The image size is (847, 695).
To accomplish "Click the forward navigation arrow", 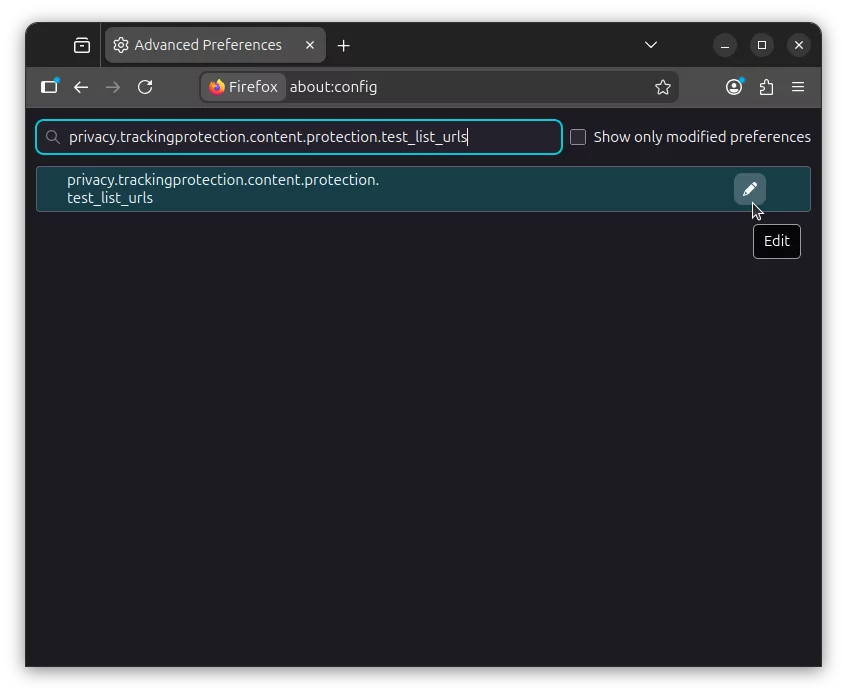I will click(113, 87).
